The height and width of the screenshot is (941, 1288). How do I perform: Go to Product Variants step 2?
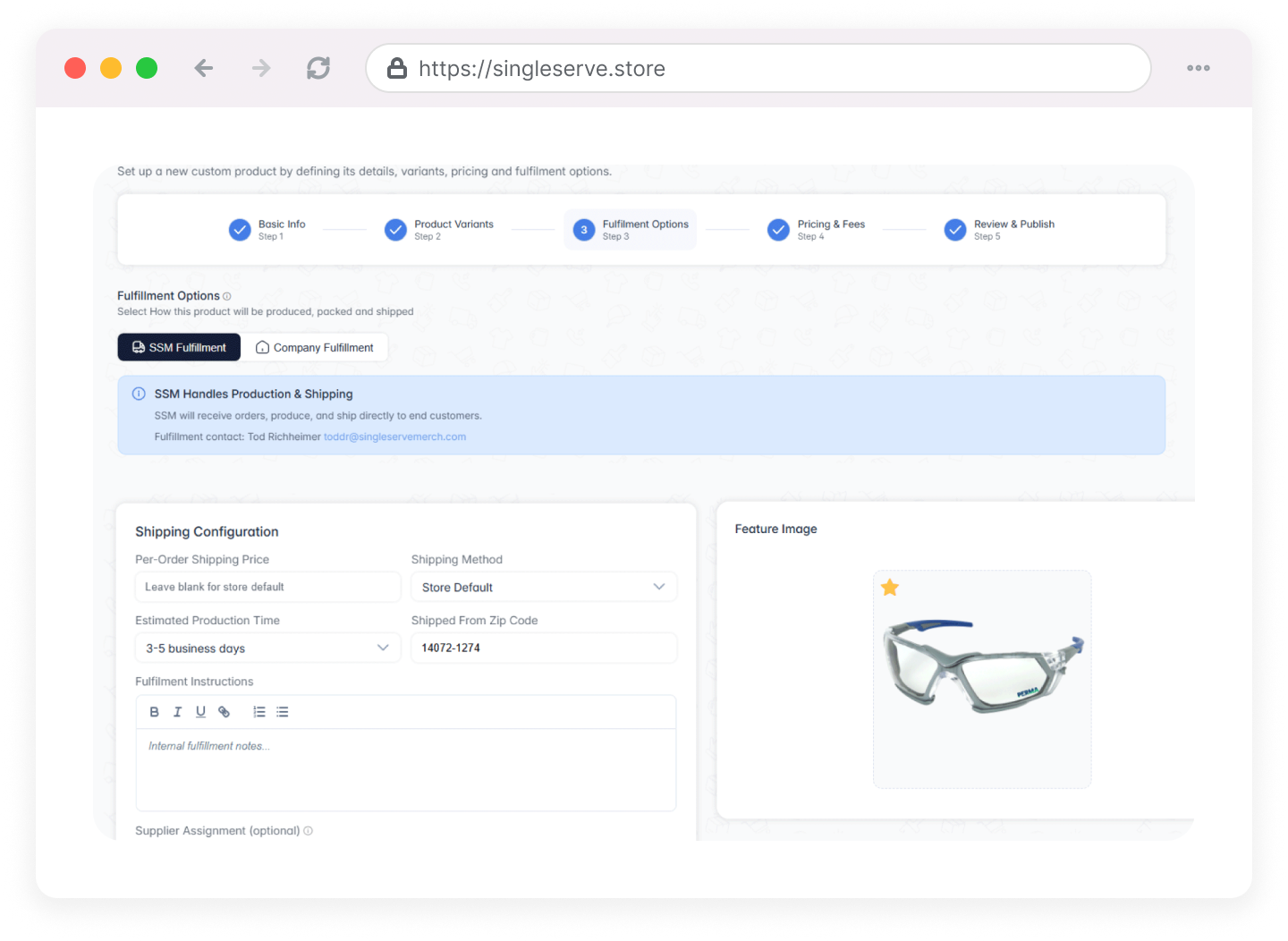[439, 230]
